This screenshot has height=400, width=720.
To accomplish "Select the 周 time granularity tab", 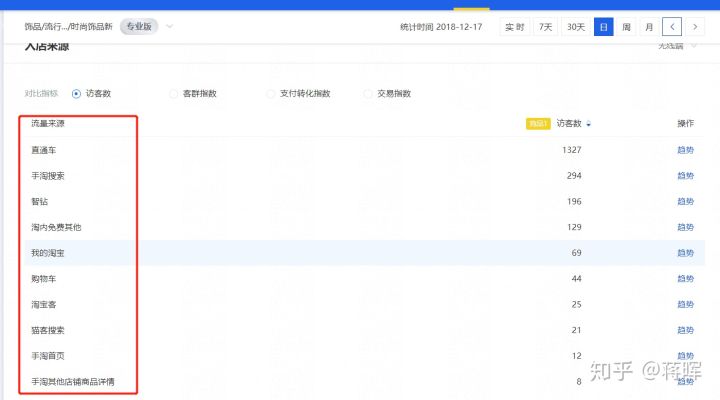I will coord(626,27).
